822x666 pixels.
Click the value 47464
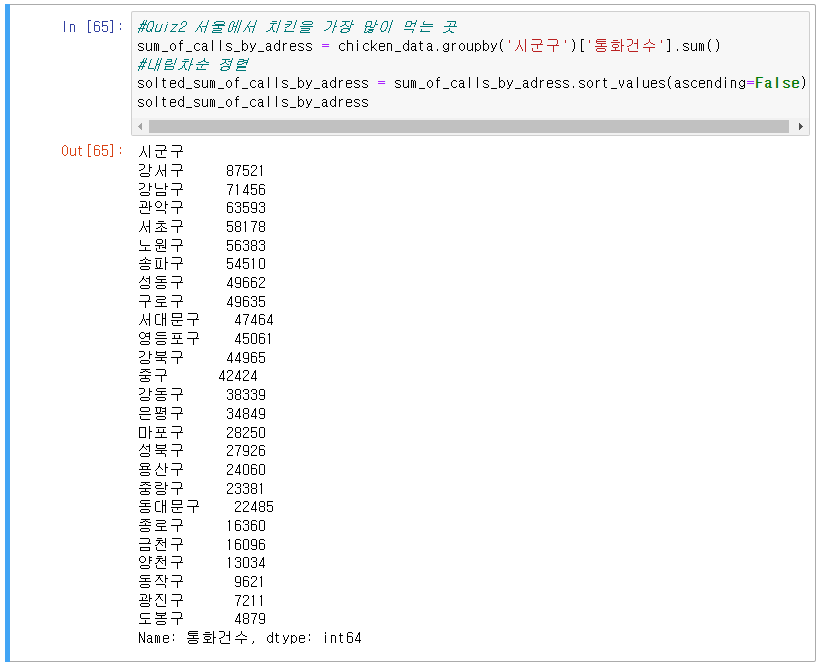pos(254,320)
